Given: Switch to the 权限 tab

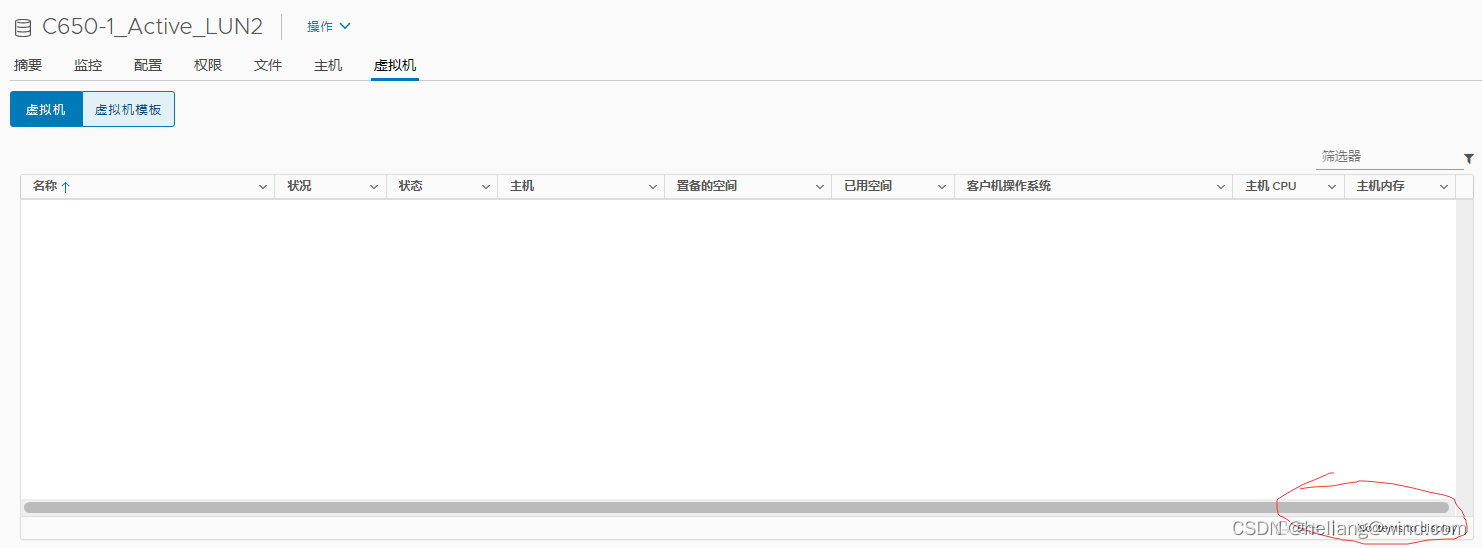Looking at the screenshot, I should coord(208,65).
